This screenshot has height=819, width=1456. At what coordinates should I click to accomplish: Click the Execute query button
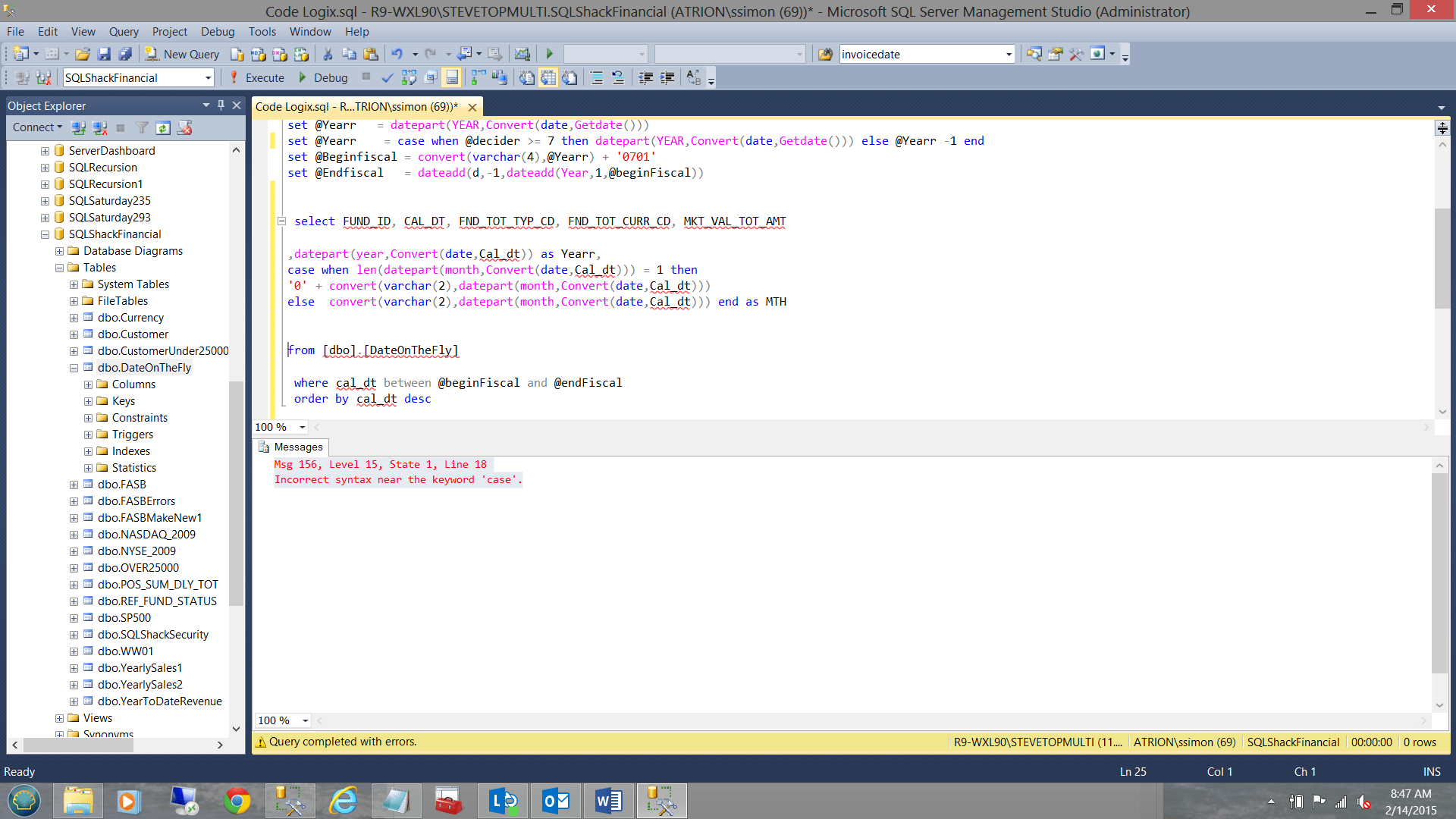point(257,77)
